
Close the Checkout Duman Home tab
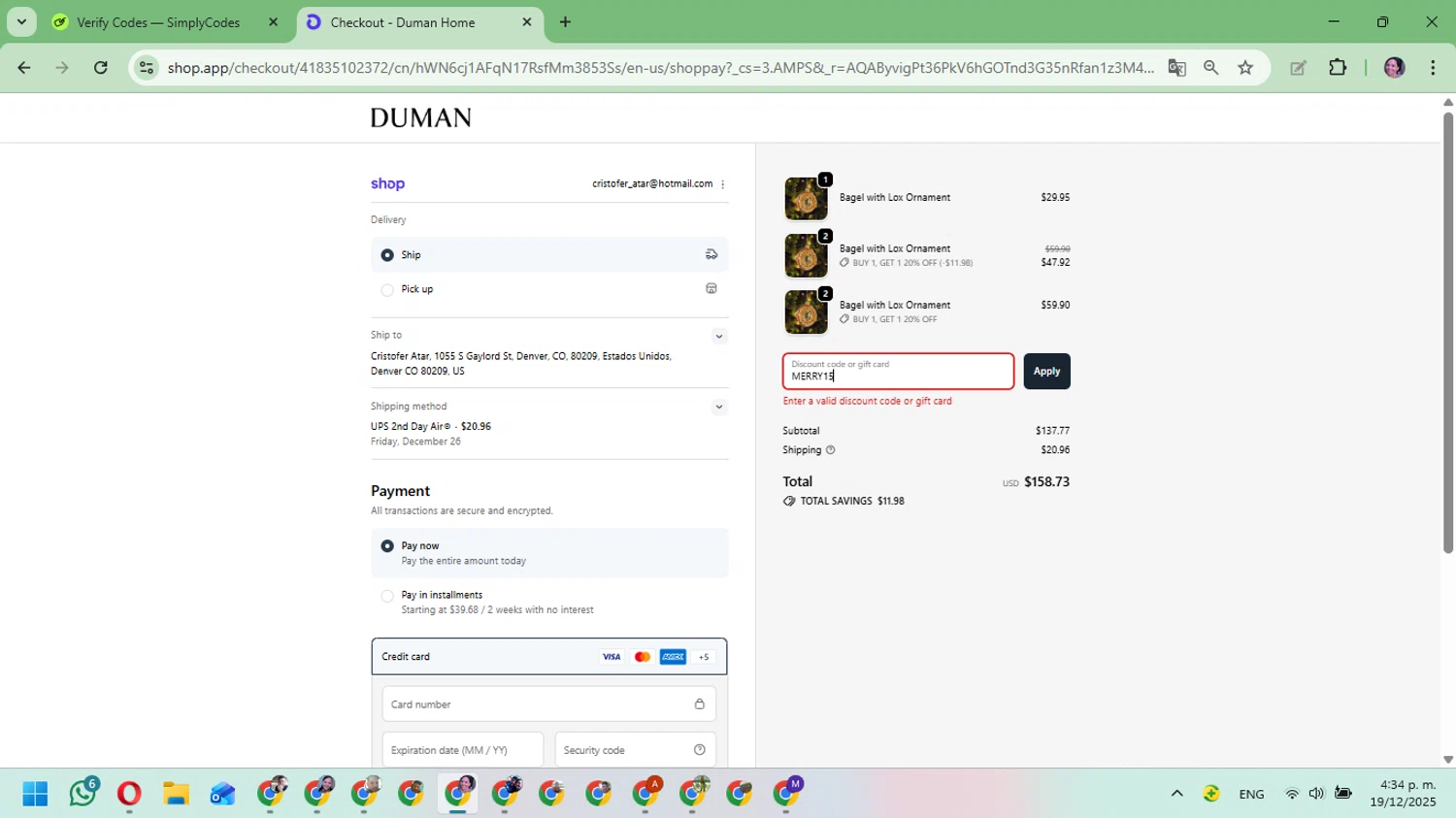[x=527, y=22]
